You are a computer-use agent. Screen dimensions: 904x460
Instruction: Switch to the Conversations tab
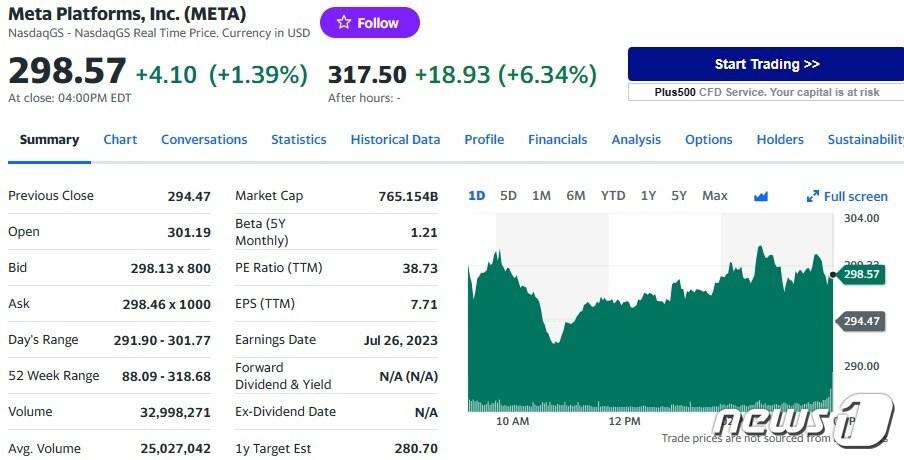point(204,140)
